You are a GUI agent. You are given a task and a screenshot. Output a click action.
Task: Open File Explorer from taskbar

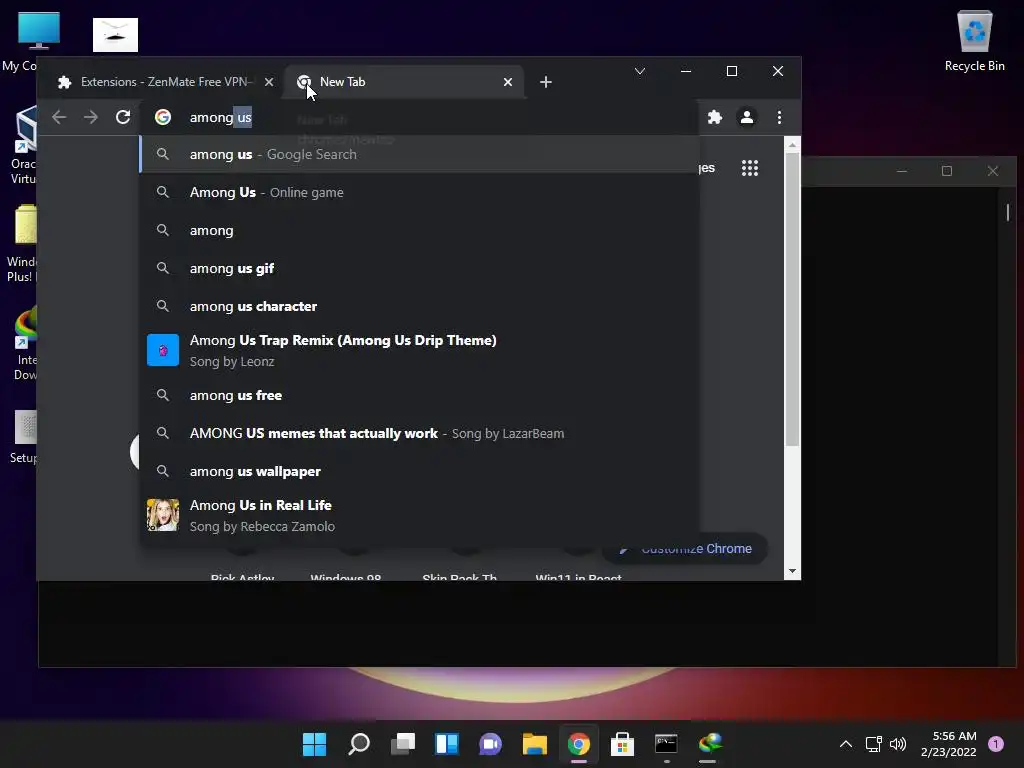[535, 744]
